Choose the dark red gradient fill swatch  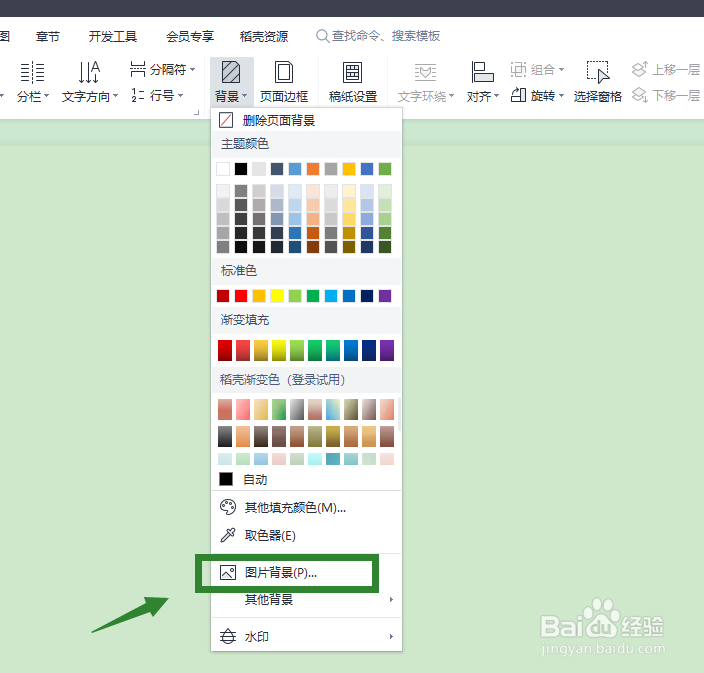225,350
